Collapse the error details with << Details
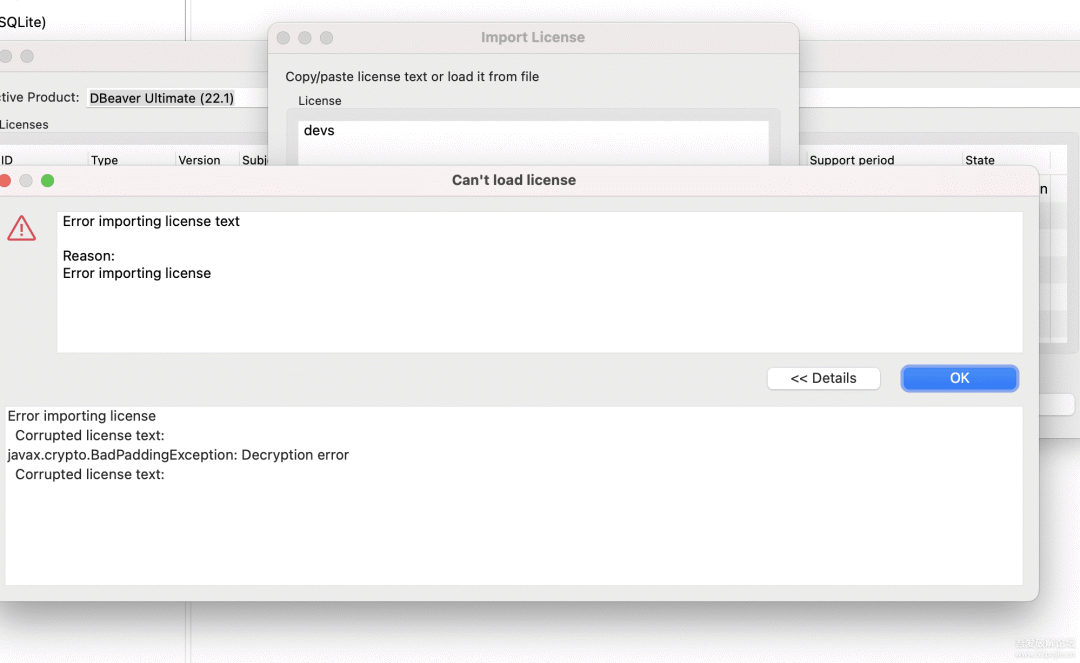1080x663 pixels. click(824, 378)
